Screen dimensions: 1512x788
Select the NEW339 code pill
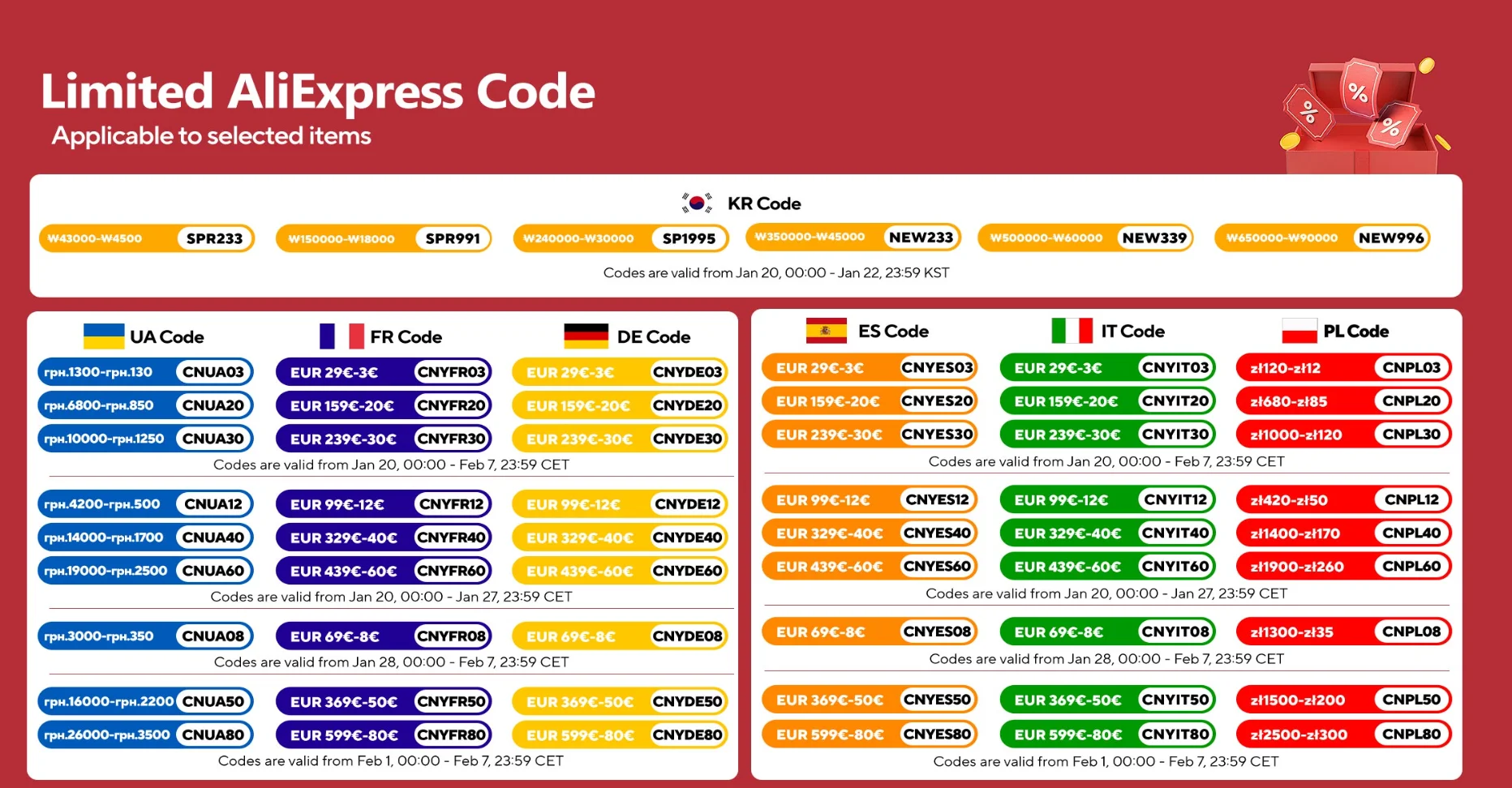click(1086, 238)
